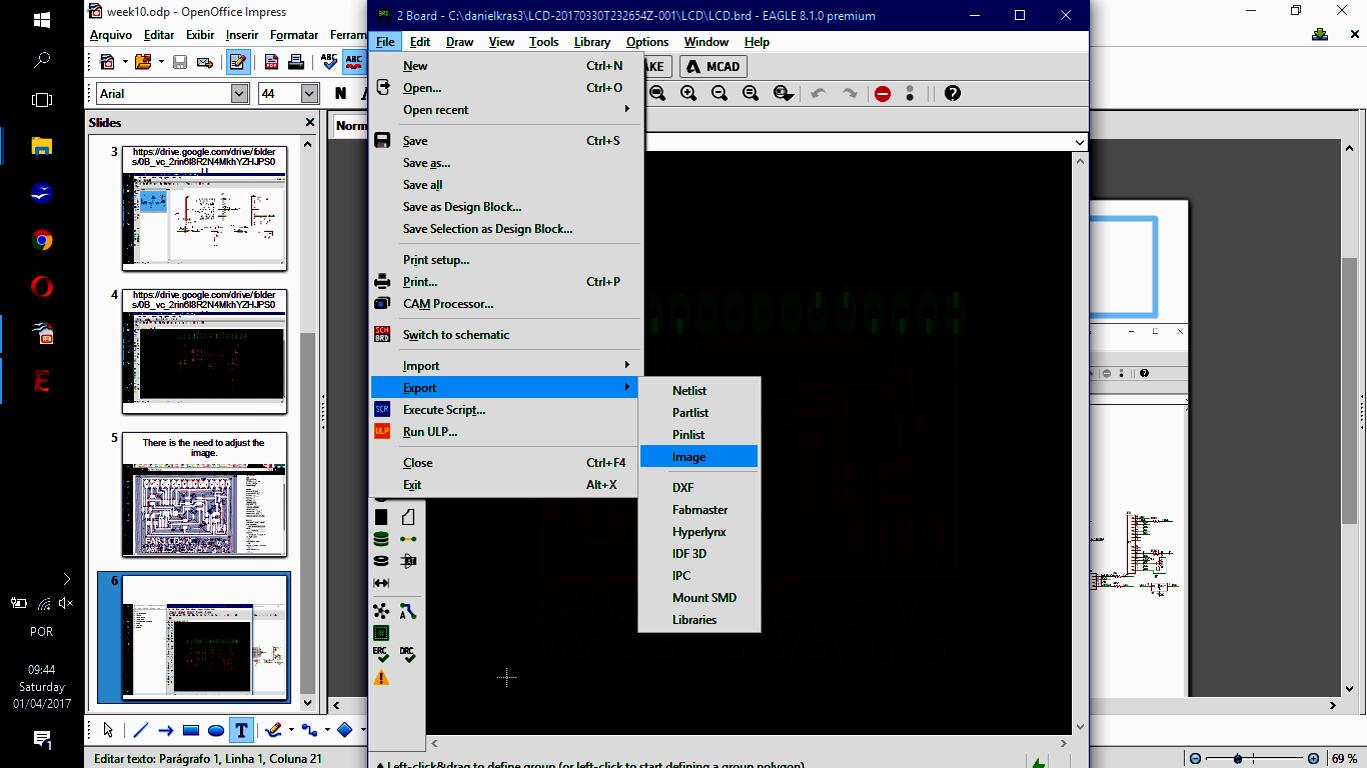Open the Errors warning triangle tool
The image size is (1367, 768).
(381, 678)
